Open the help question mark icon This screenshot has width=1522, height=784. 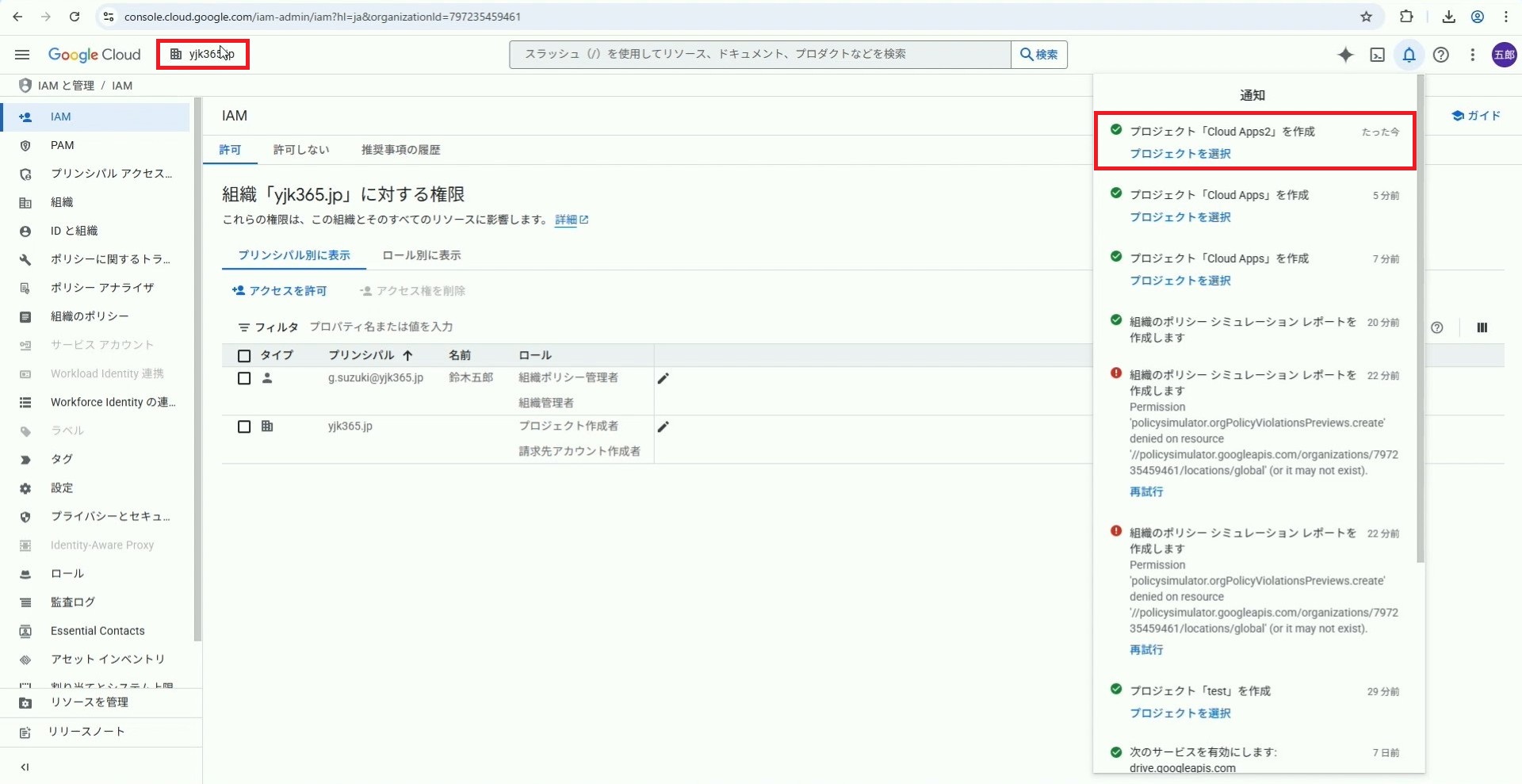pyautogui.click(x=1441, y=55)
